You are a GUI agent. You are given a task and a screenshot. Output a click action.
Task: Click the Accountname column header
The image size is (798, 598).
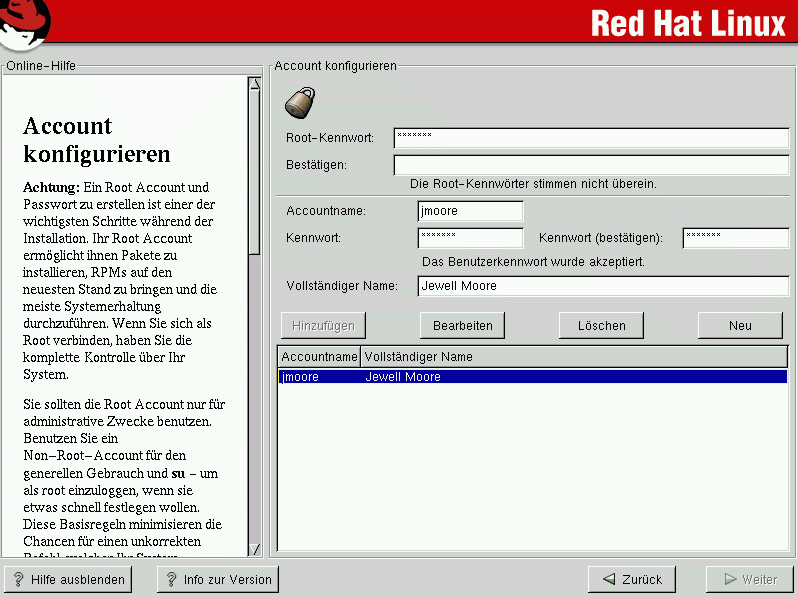[319, 357]
